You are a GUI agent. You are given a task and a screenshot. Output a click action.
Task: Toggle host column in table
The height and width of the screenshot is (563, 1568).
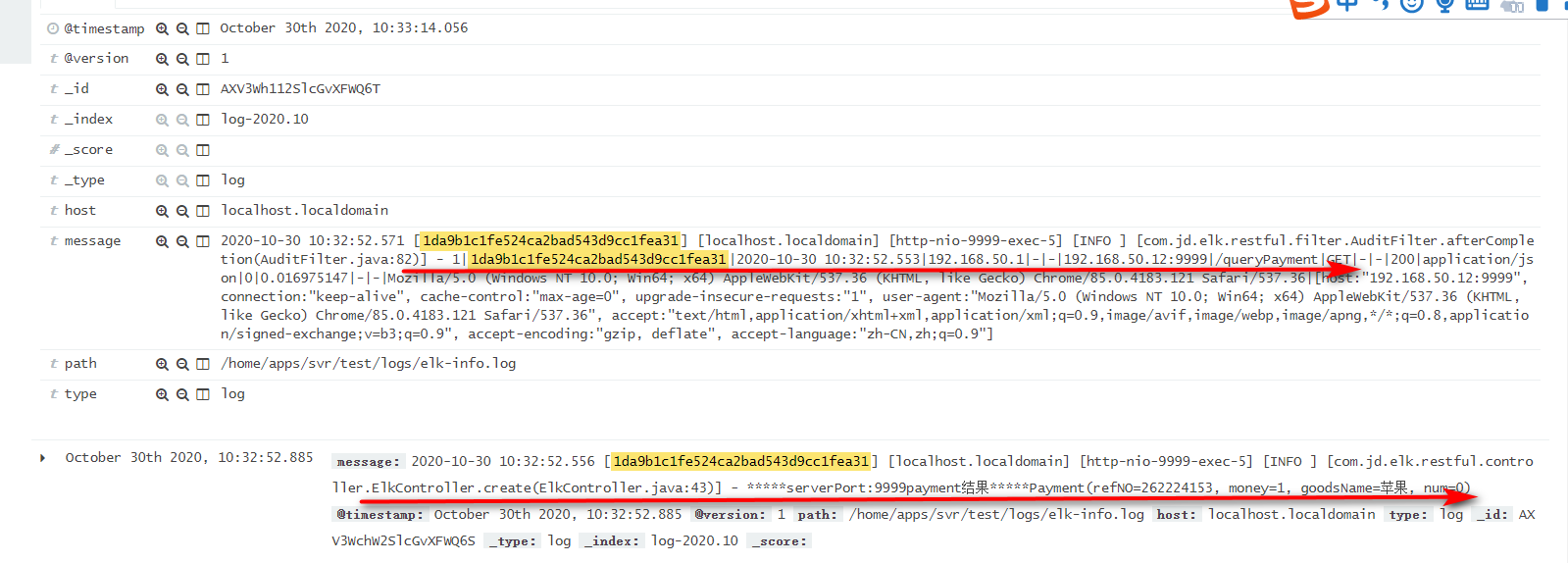click(203, 211)
